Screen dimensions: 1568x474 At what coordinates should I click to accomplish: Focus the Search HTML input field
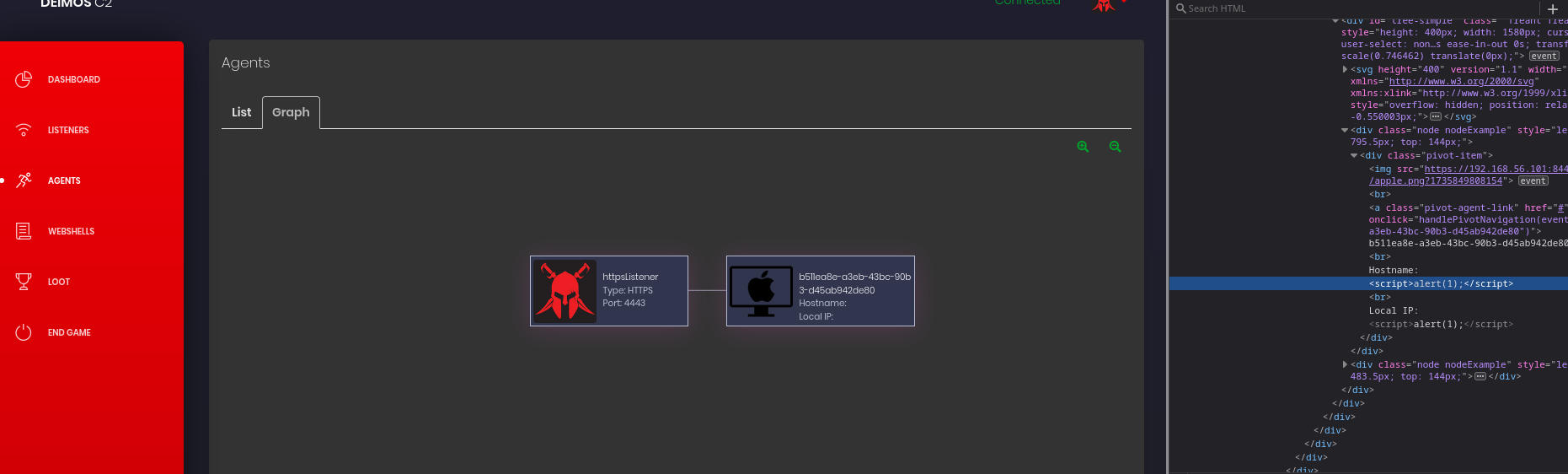click(x=1357, y=8)
